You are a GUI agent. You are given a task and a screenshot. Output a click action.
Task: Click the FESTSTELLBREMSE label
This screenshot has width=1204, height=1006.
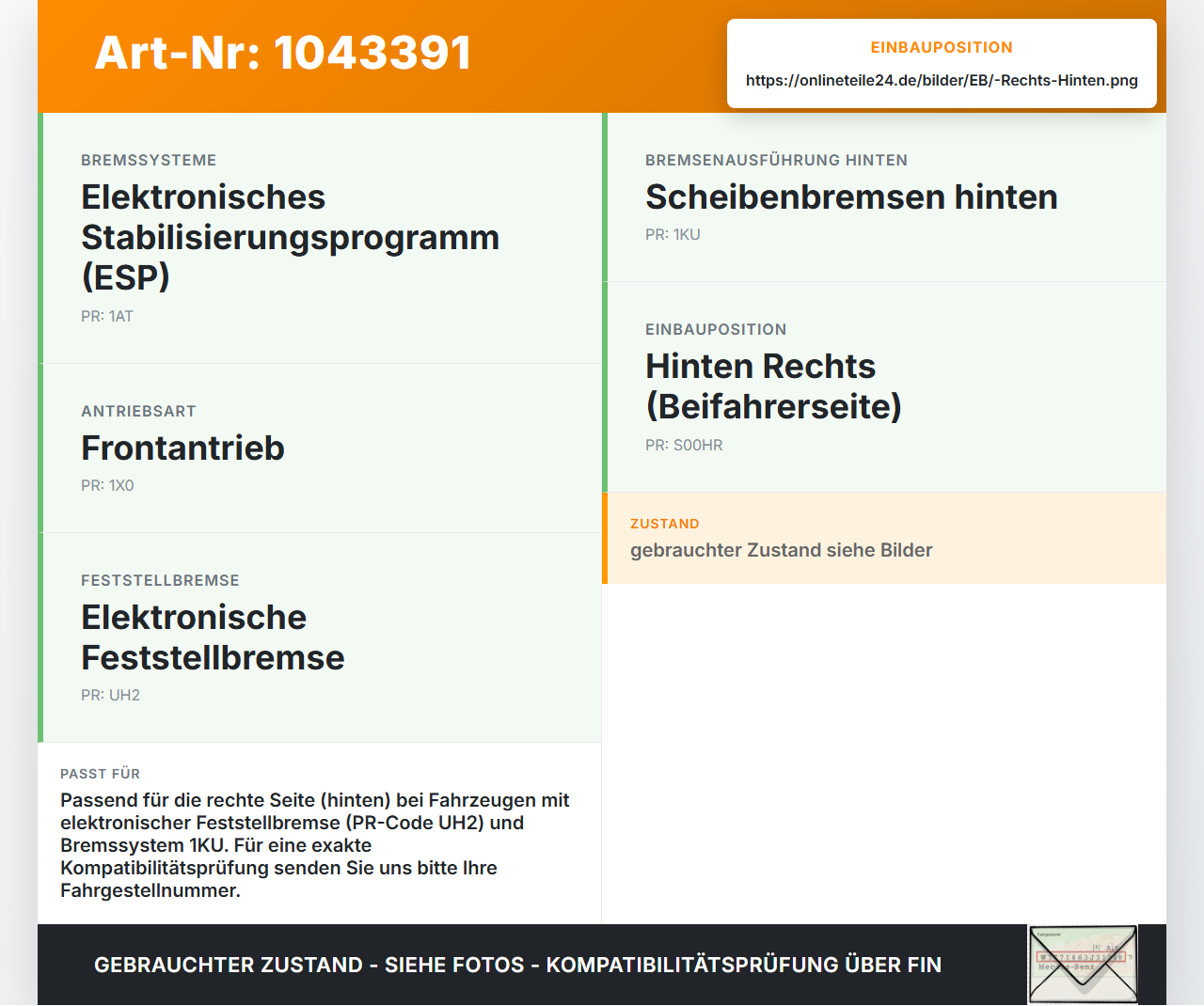[x=160, y=580]
